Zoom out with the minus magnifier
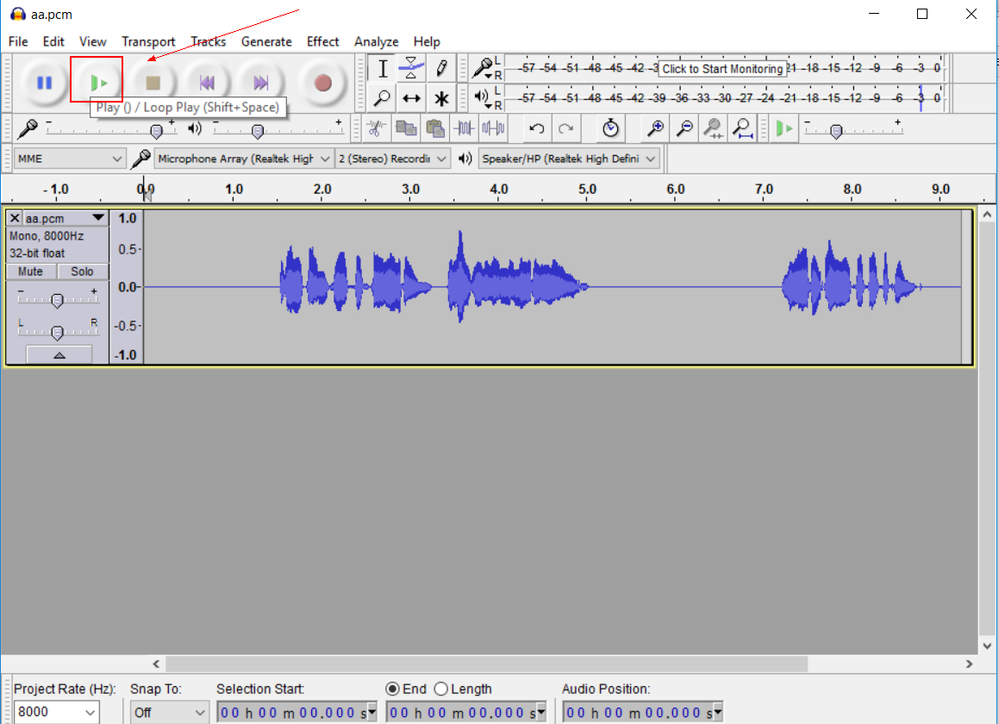Viewport: 999px width, 724px height. pos(684,129)
